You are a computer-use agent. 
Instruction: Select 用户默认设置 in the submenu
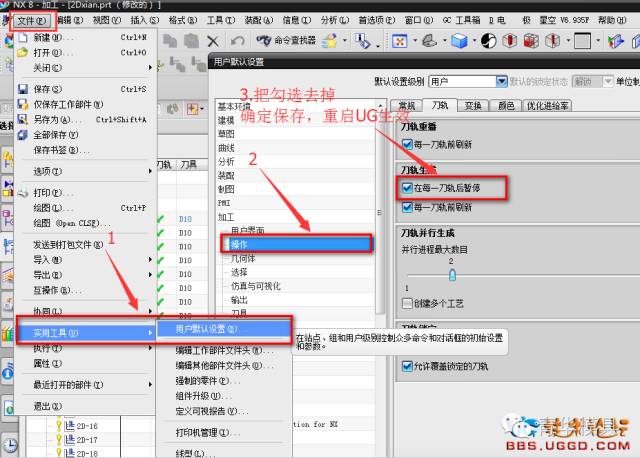(x=224, y=329)
